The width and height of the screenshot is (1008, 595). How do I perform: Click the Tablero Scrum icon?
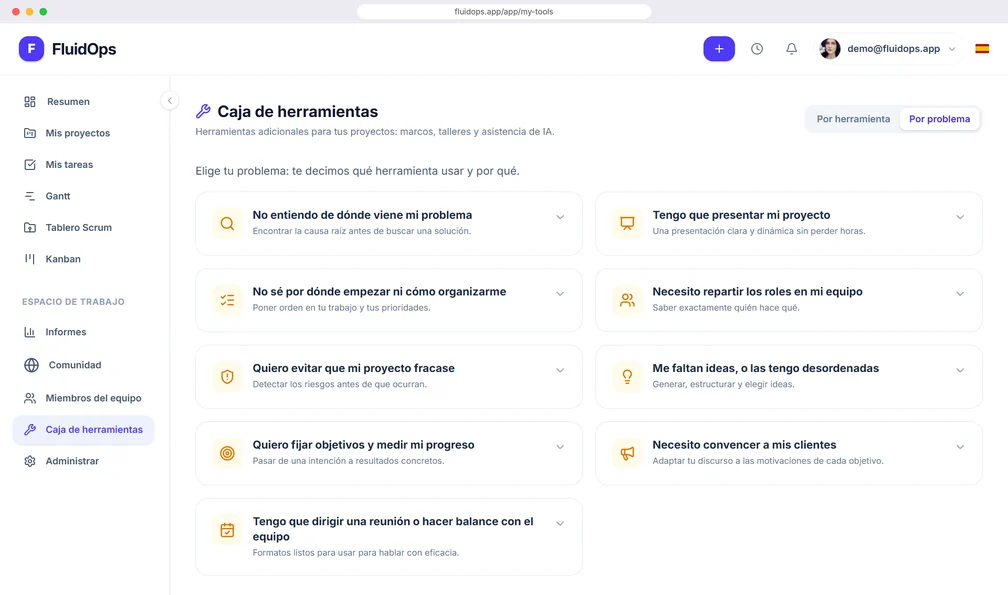tap(30, 227)
